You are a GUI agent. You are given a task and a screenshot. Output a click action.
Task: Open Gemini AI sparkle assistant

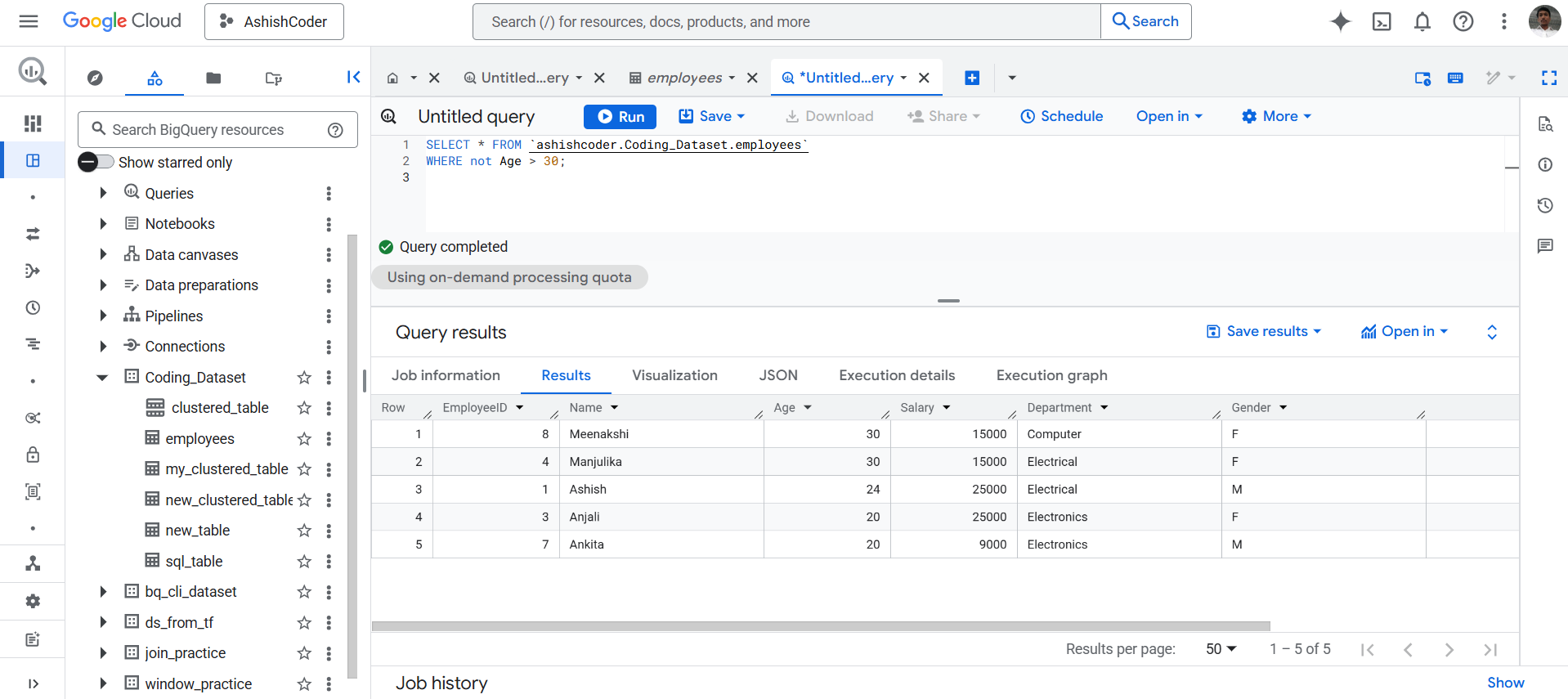coord(1340,21)
